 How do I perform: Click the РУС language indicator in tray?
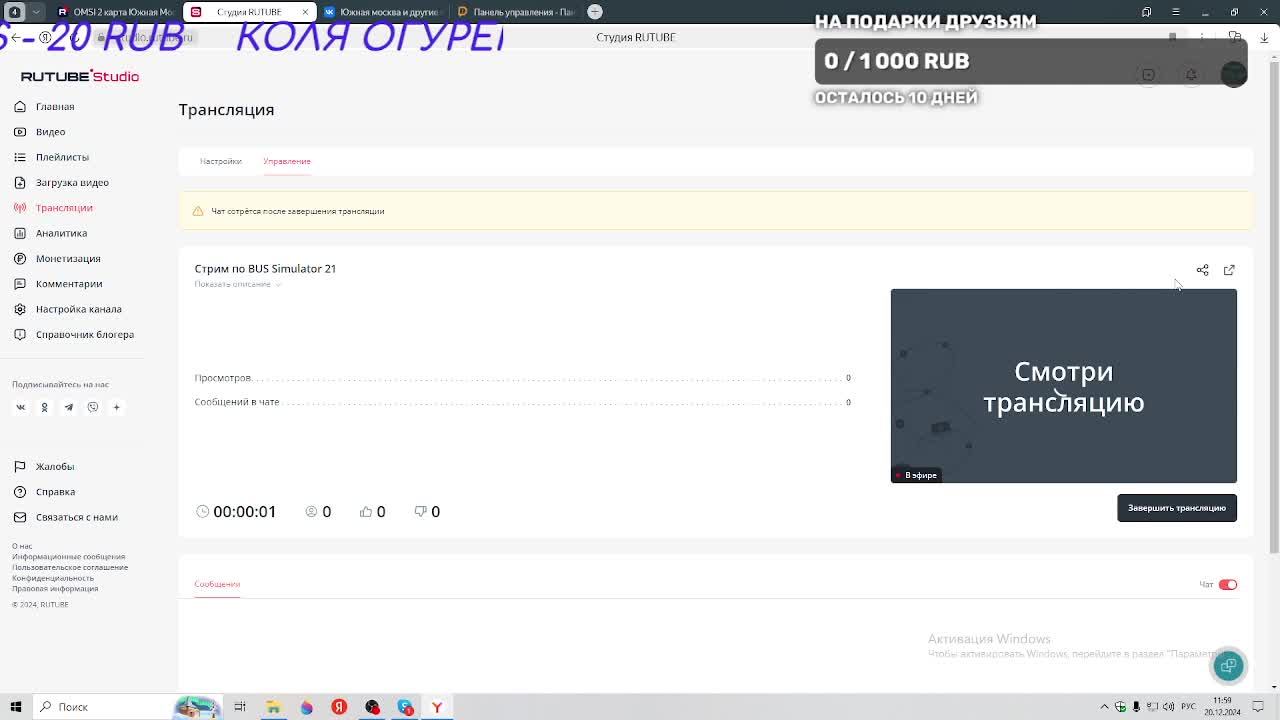[1189, 707]
